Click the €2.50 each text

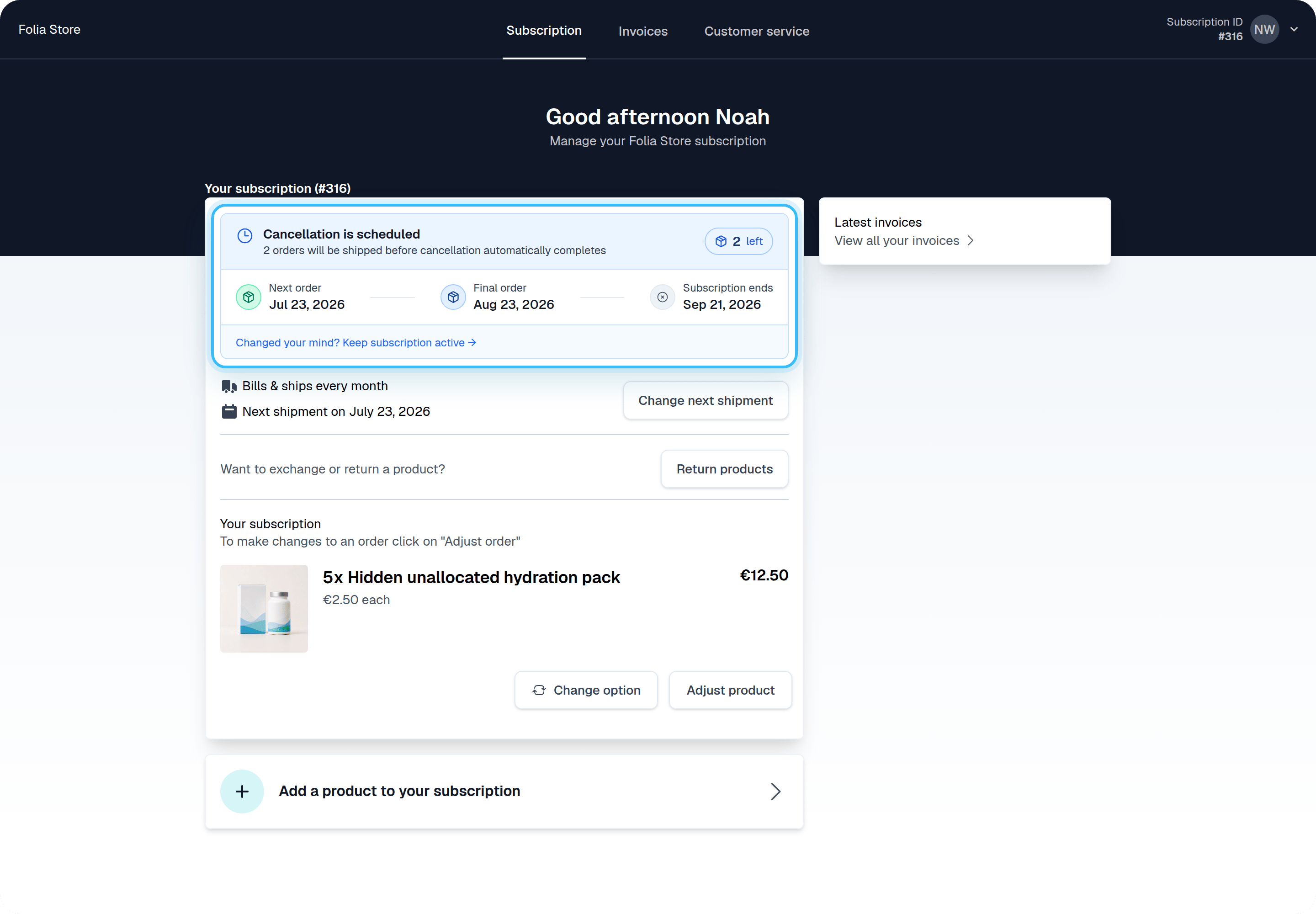[356, 600]
